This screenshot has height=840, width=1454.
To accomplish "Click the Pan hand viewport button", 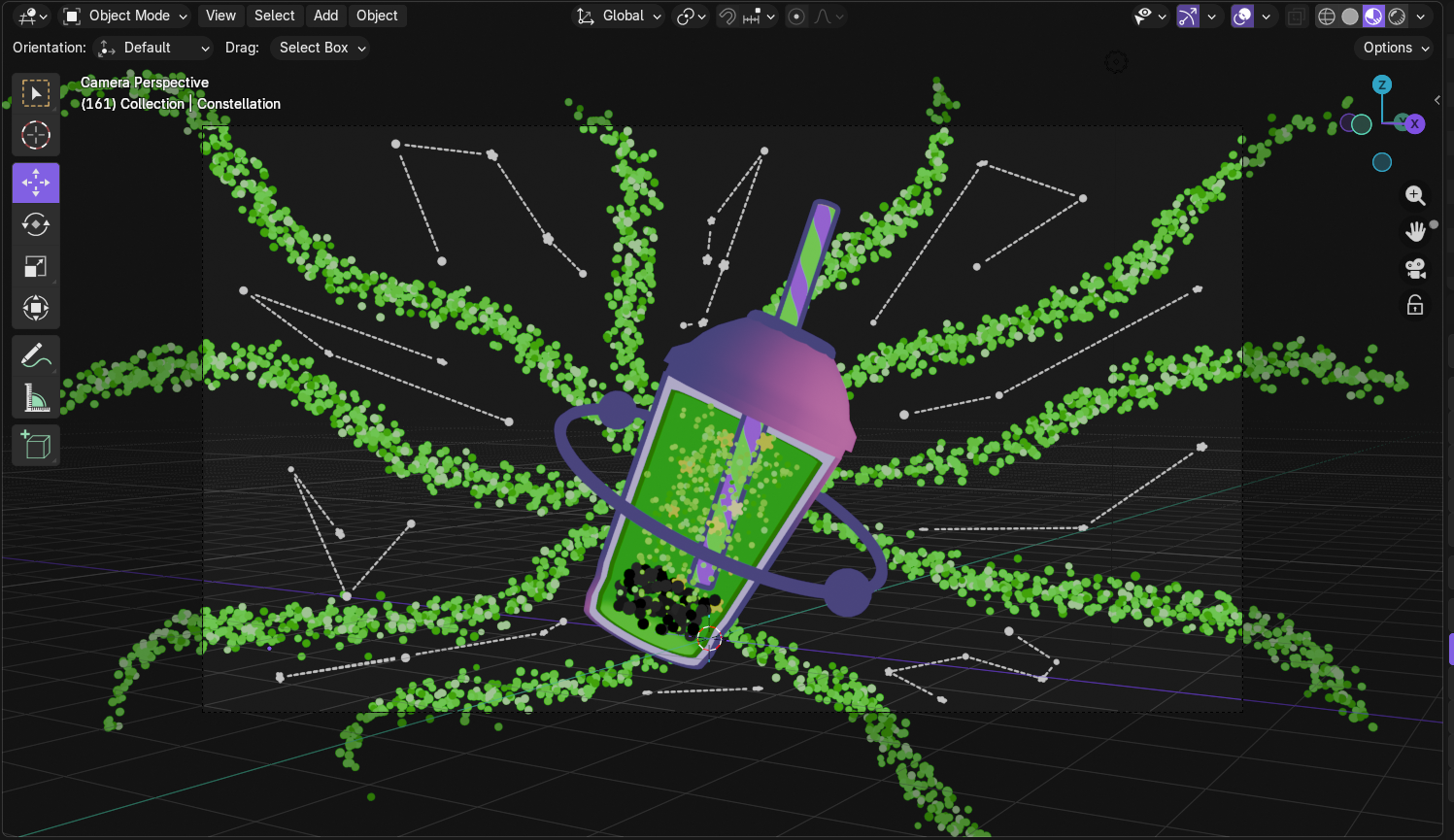I will tap(1415, 231).
